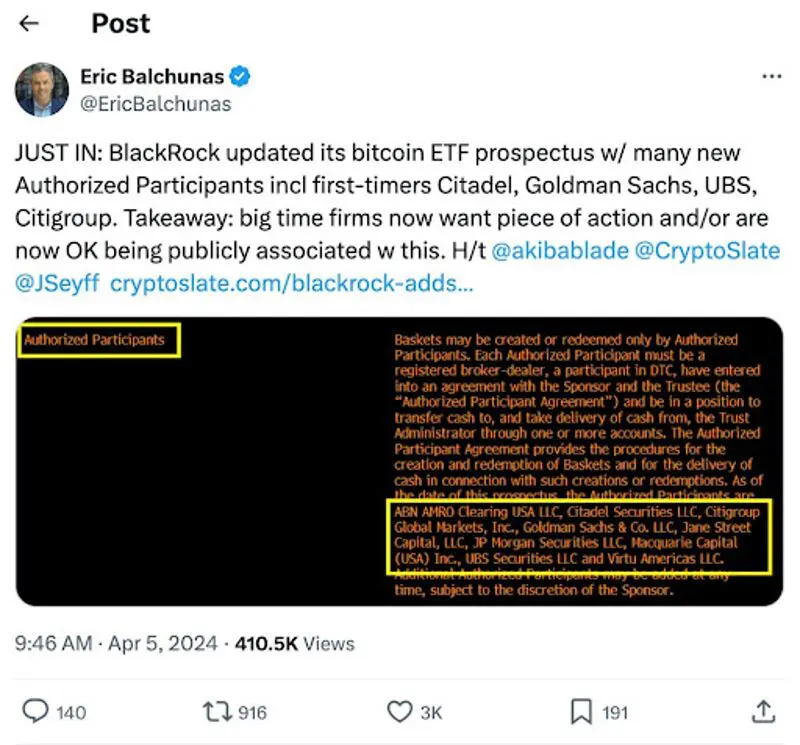Open the three-dot more options menu

coord(771,77)
